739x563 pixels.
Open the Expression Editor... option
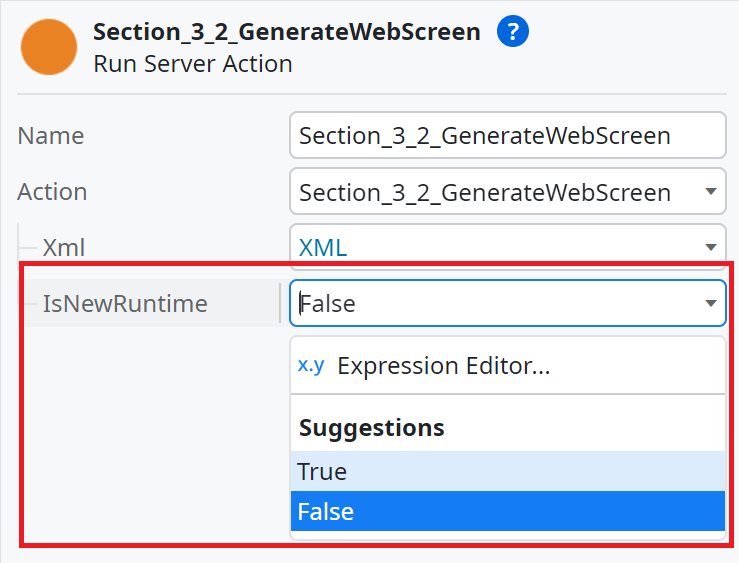coord(443,366)
